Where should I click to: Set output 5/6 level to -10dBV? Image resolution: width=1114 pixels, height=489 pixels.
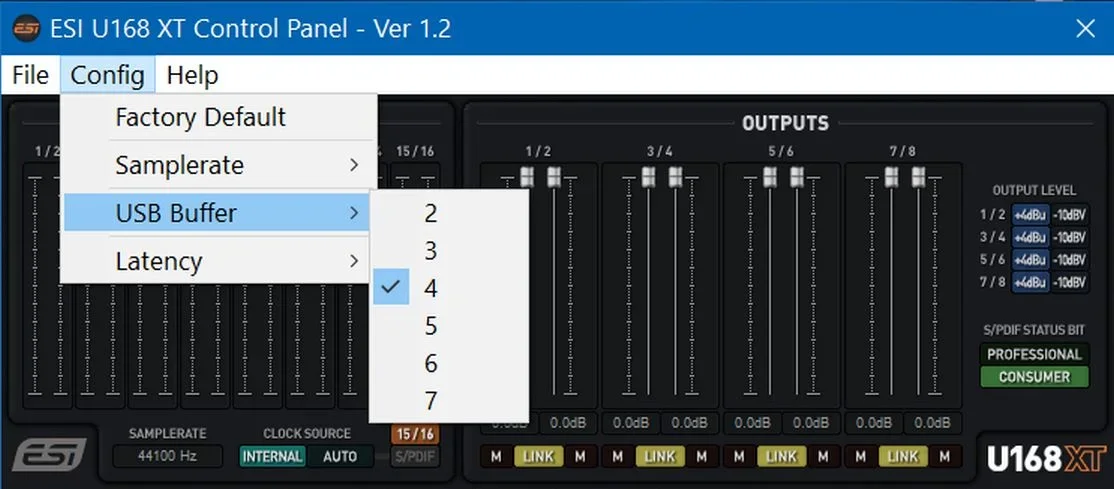point(1069,259)
